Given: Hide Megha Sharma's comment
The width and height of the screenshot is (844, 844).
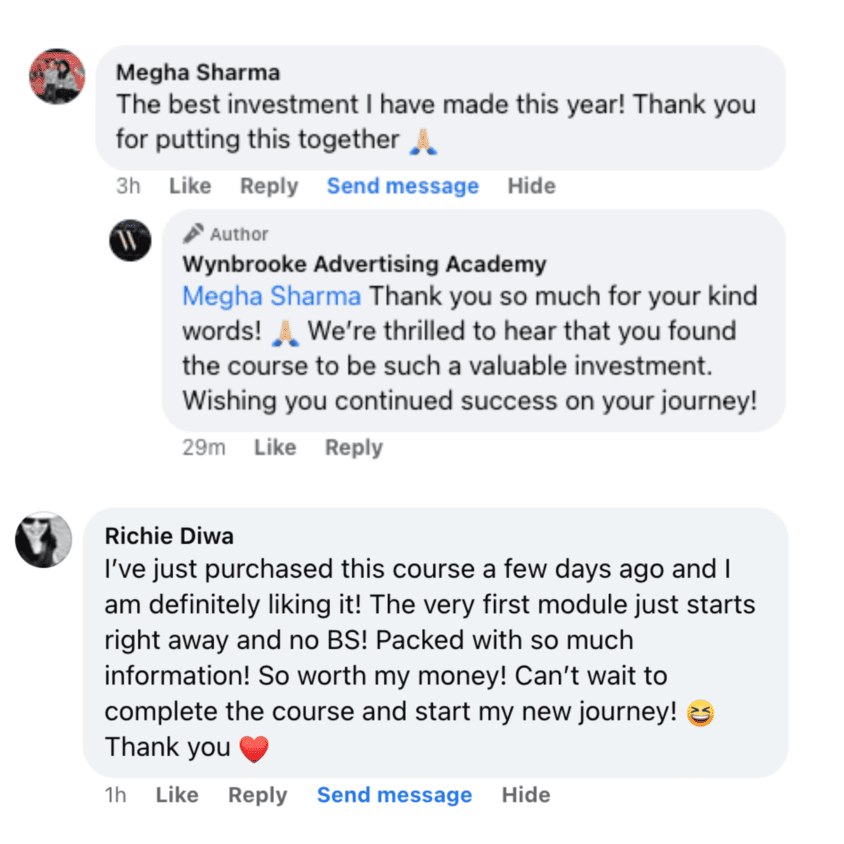Looking at the screenshot, I should pyautogui.click(x=531, y=186).
